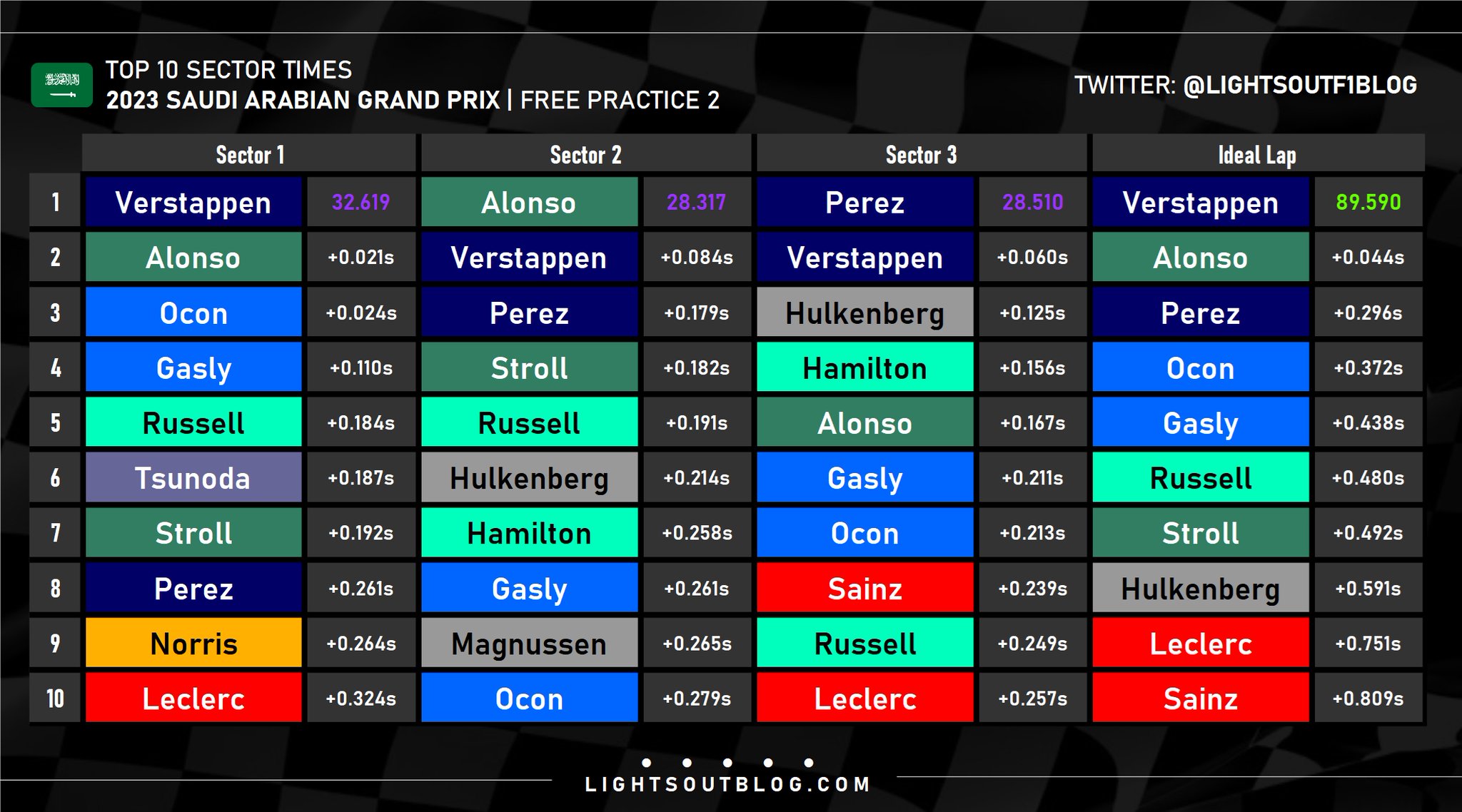The height and width of the screenshot is (812, 1462).
Task: Click the row number 1 cell
Action: point(55,202)
